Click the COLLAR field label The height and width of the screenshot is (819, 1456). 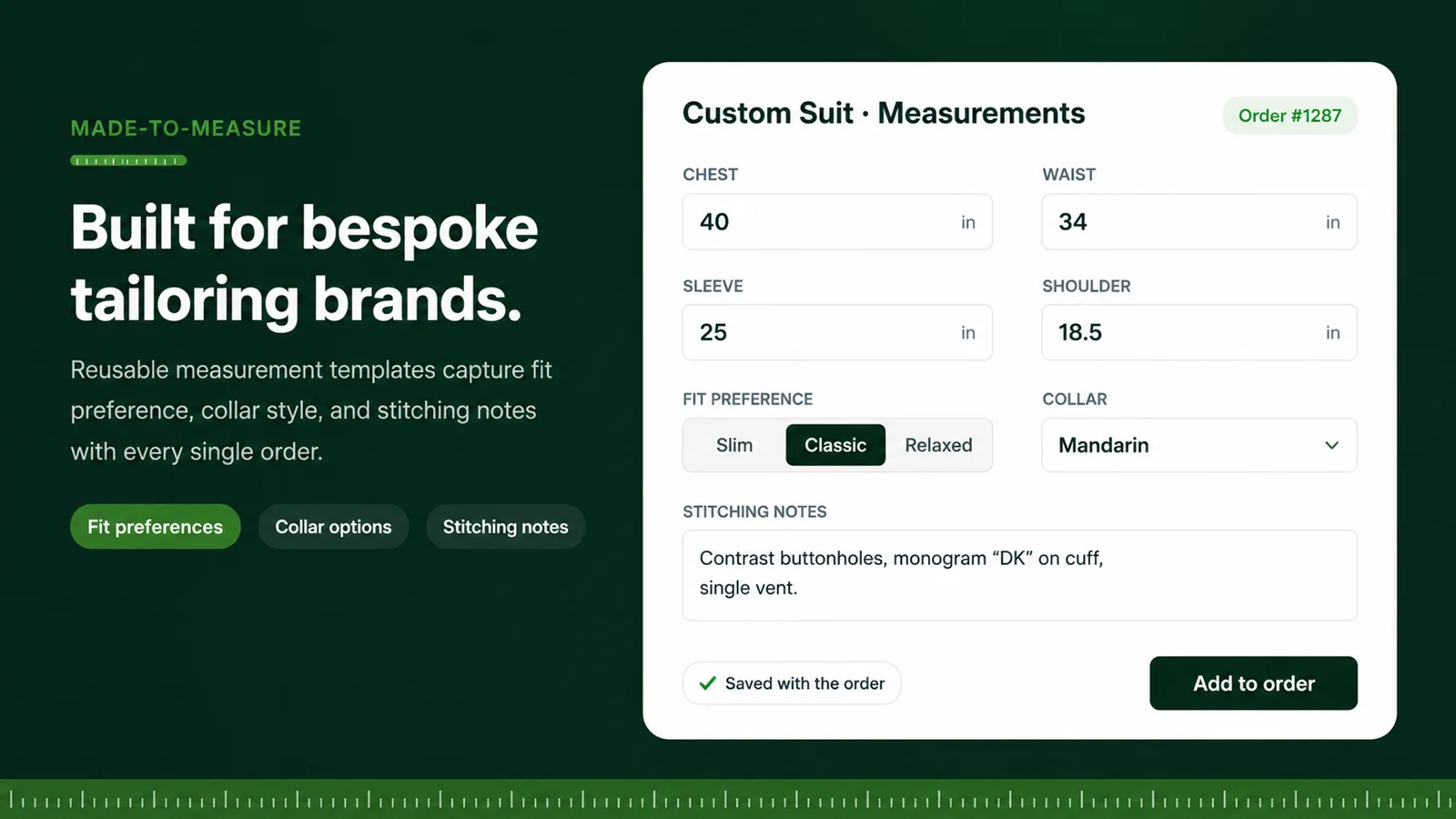click(x=1075, y=399)
